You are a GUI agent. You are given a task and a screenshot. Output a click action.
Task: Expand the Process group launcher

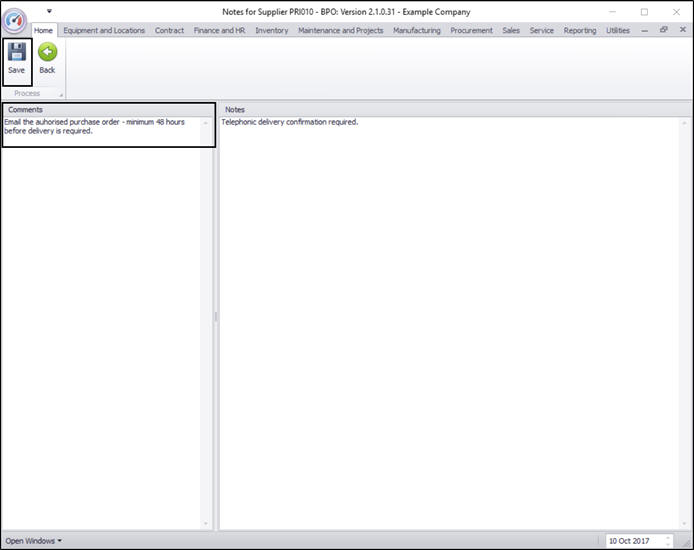pos(61,95)
